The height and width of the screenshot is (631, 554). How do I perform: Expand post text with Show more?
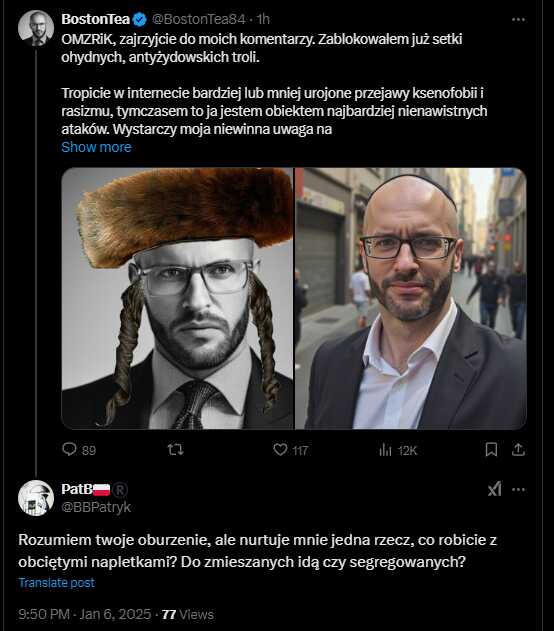point(96,147)
